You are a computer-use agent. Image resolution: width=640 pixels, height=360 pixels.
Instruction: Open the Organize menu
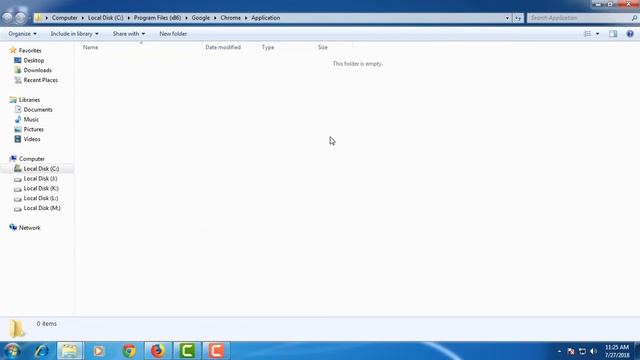(x=22, y=34)
